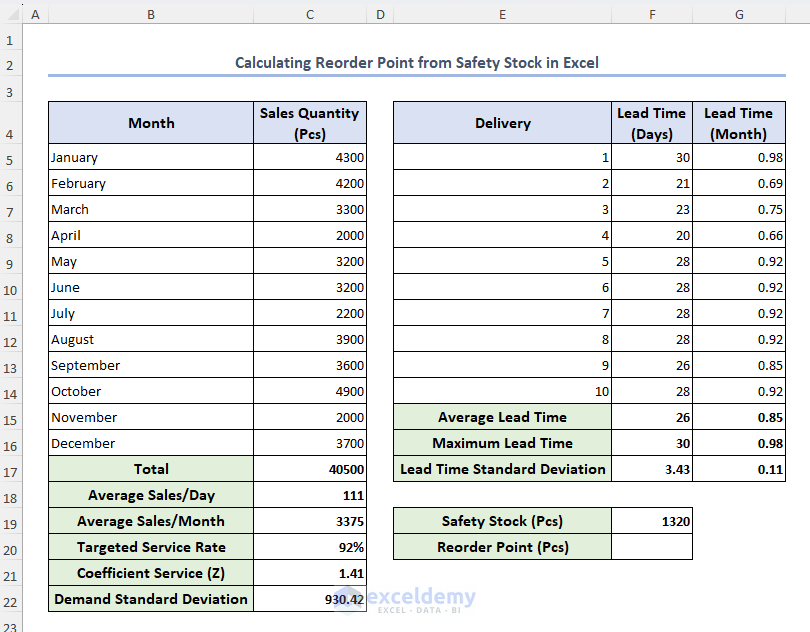The height and width of the screenshot is (632, 810).
Task: Click delivery 4 lead time month 0.66
Action: tap(739, 235)
